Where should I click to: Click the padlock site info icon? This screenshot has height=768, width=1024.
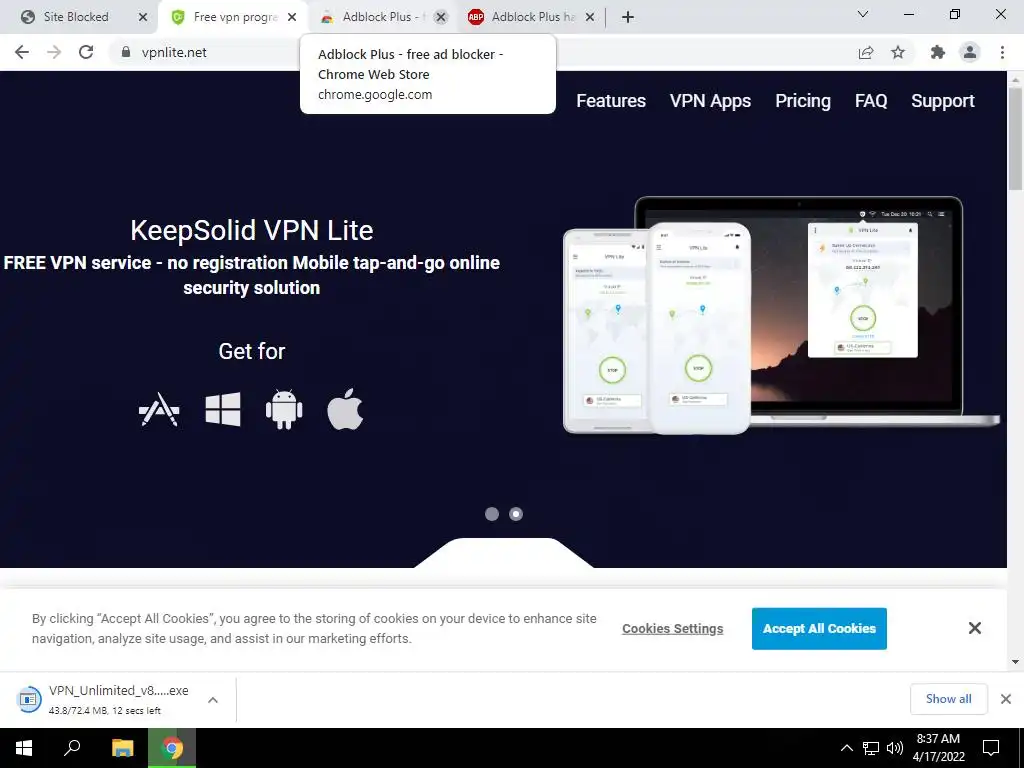coord(126,52)
